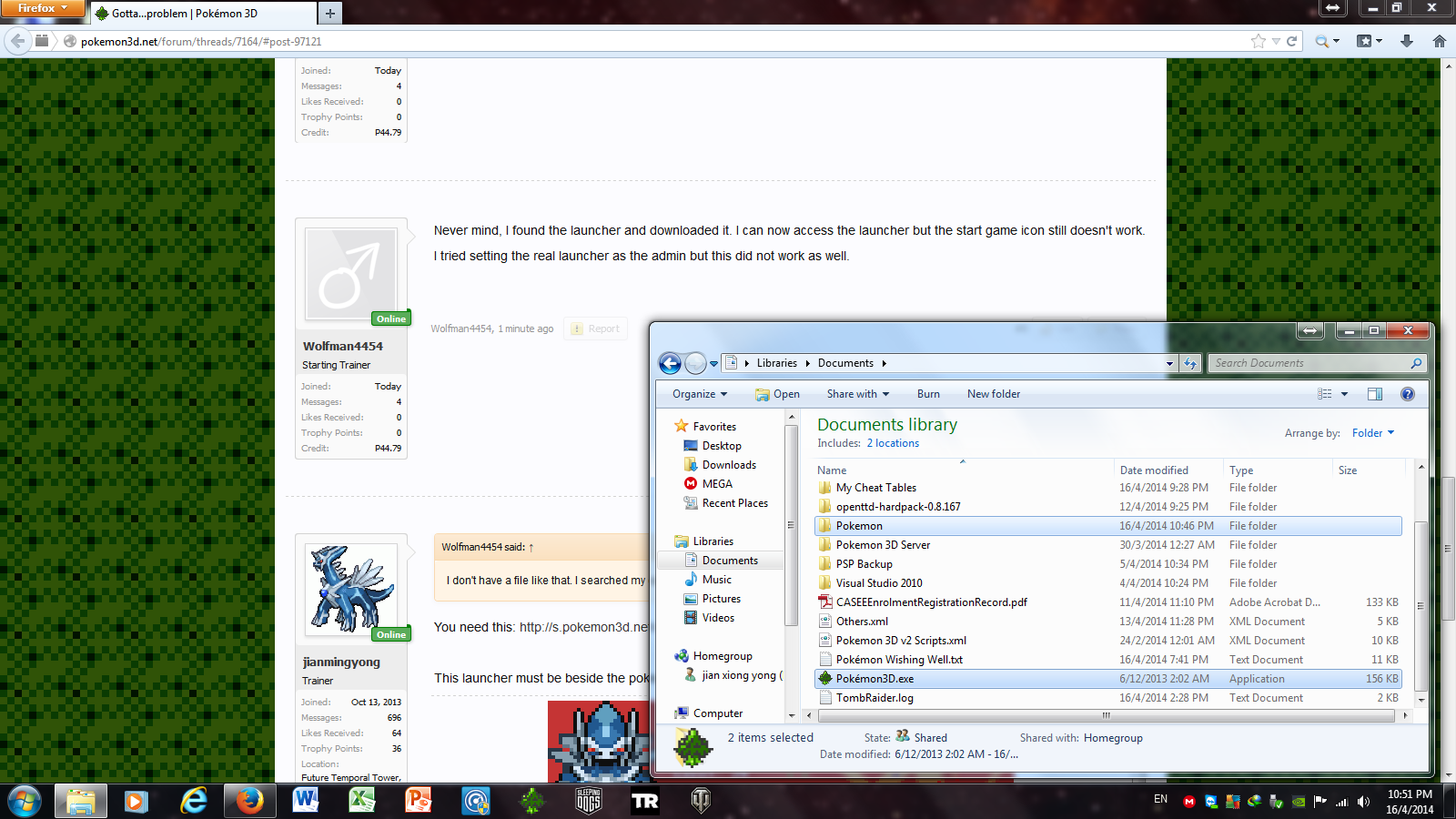Click the Firefox address bar URL
This screenshot has height=819, width=1456.
point(201,41)
